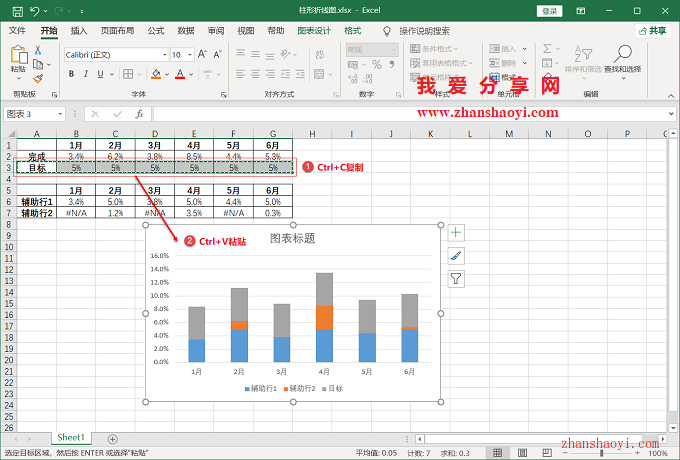This screenshot has width=680, height=460.
Task: Open the font size 10 dropdown
Action: click(x=190, y=55)
